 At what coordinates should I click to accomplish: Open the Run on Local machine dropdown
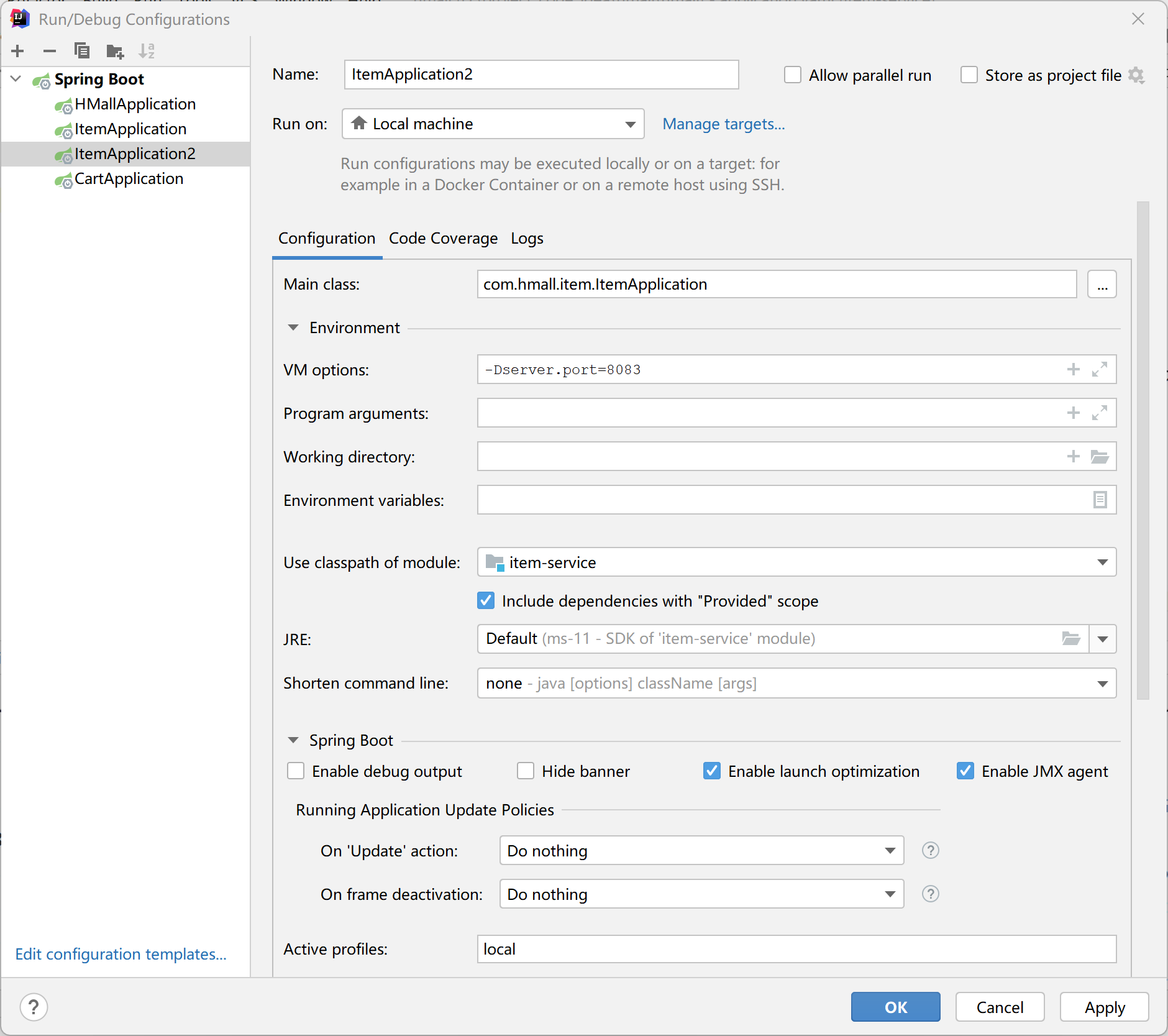click(x=493, y=124)
